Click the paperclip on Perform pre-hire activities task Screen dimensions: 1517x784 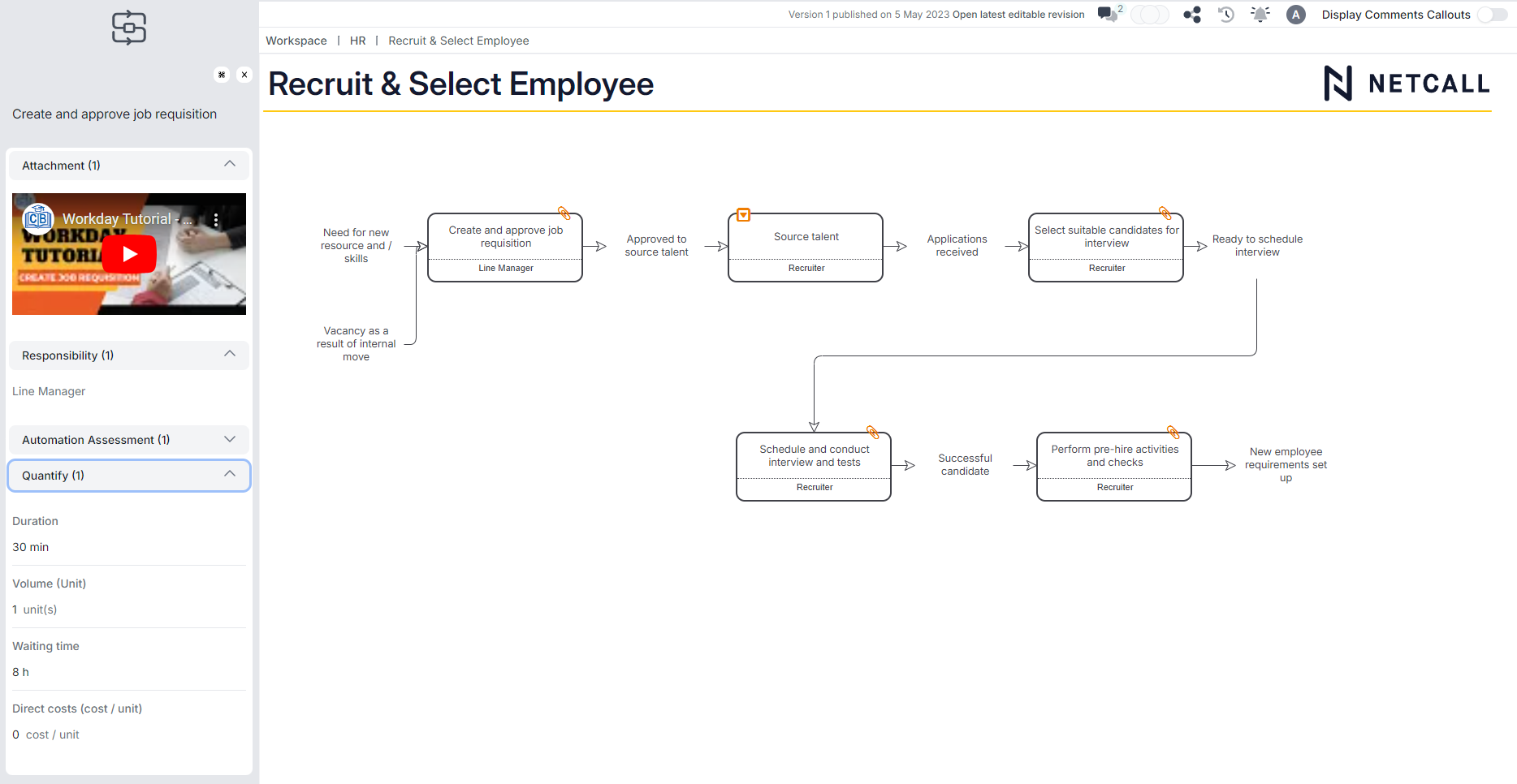[1173, 432]
